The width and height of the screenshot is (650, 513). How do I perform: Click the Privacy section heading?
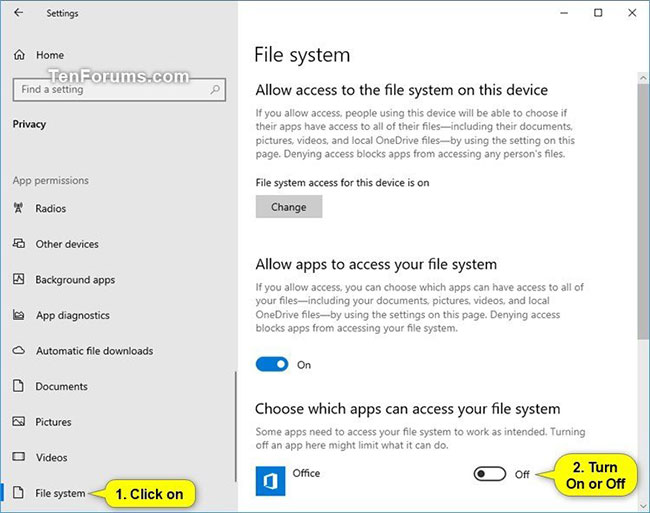[29, 124]
